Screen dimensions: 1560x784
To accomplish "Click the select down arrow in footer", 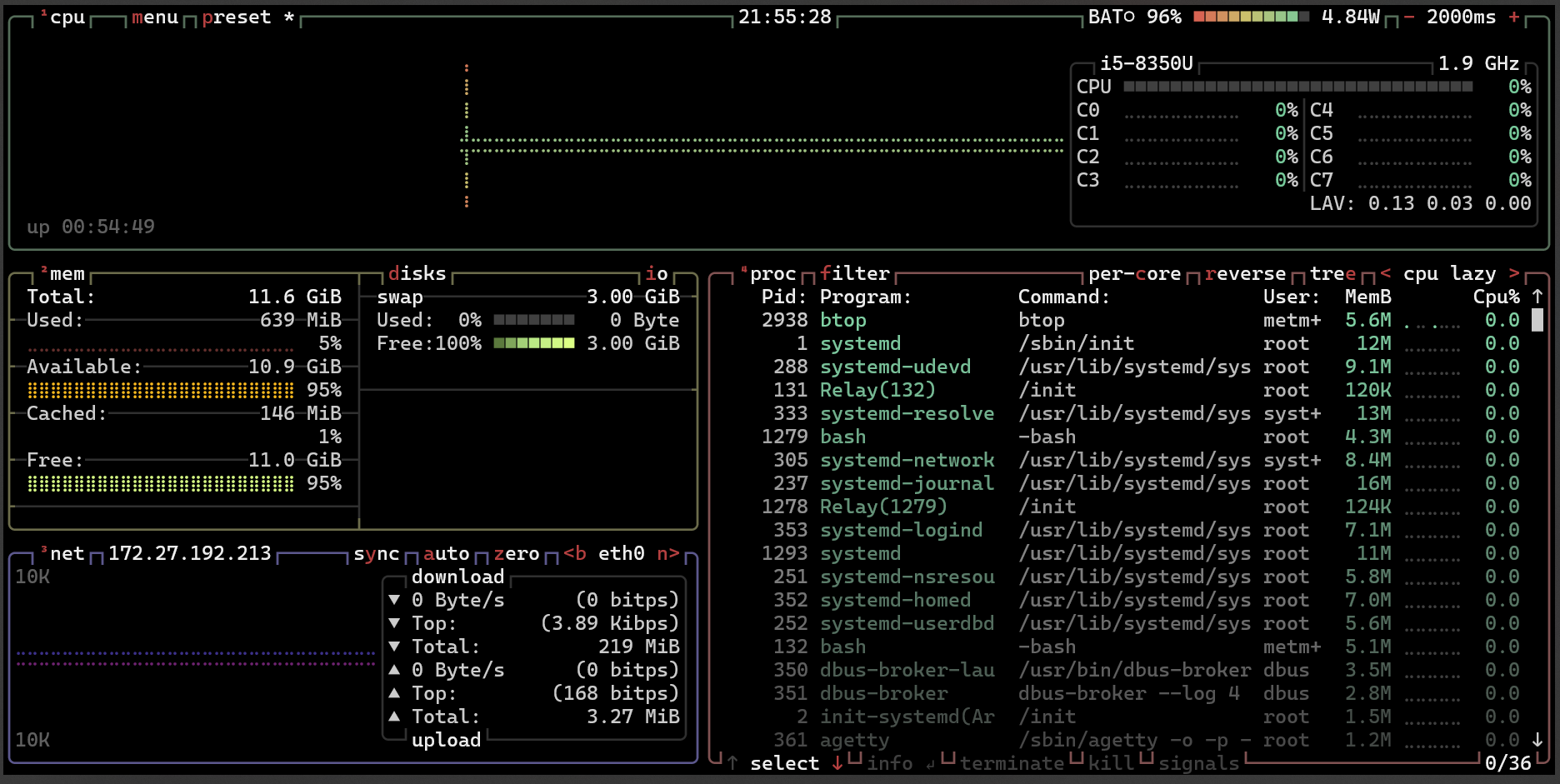I will click(837, 763).
